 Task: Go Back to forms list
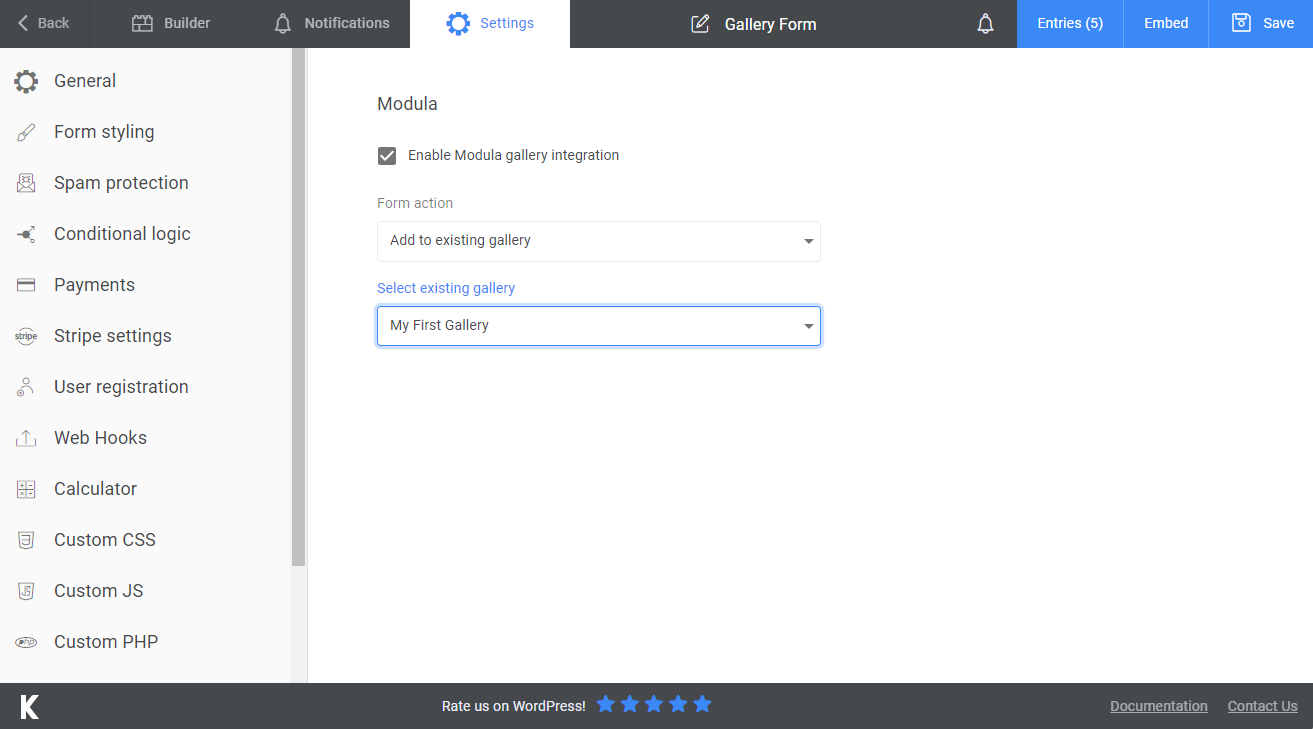tap(45, 24)
